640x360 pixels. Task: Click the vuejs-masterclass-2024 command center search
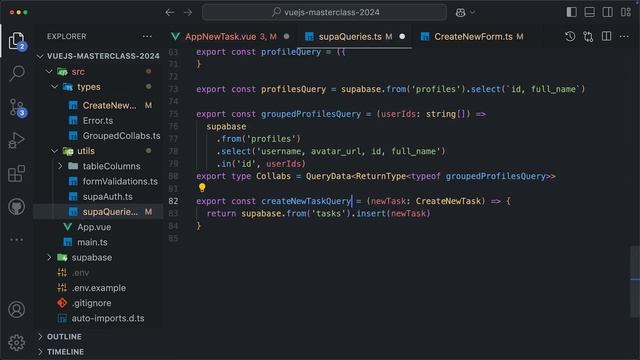(324, 12)
